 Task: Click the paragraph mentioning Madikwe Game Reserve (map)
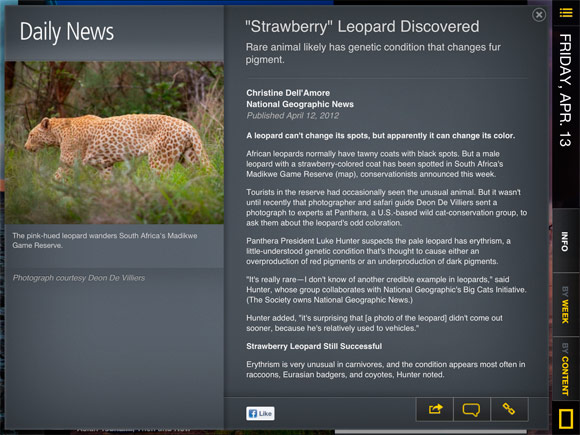point(375,164)
